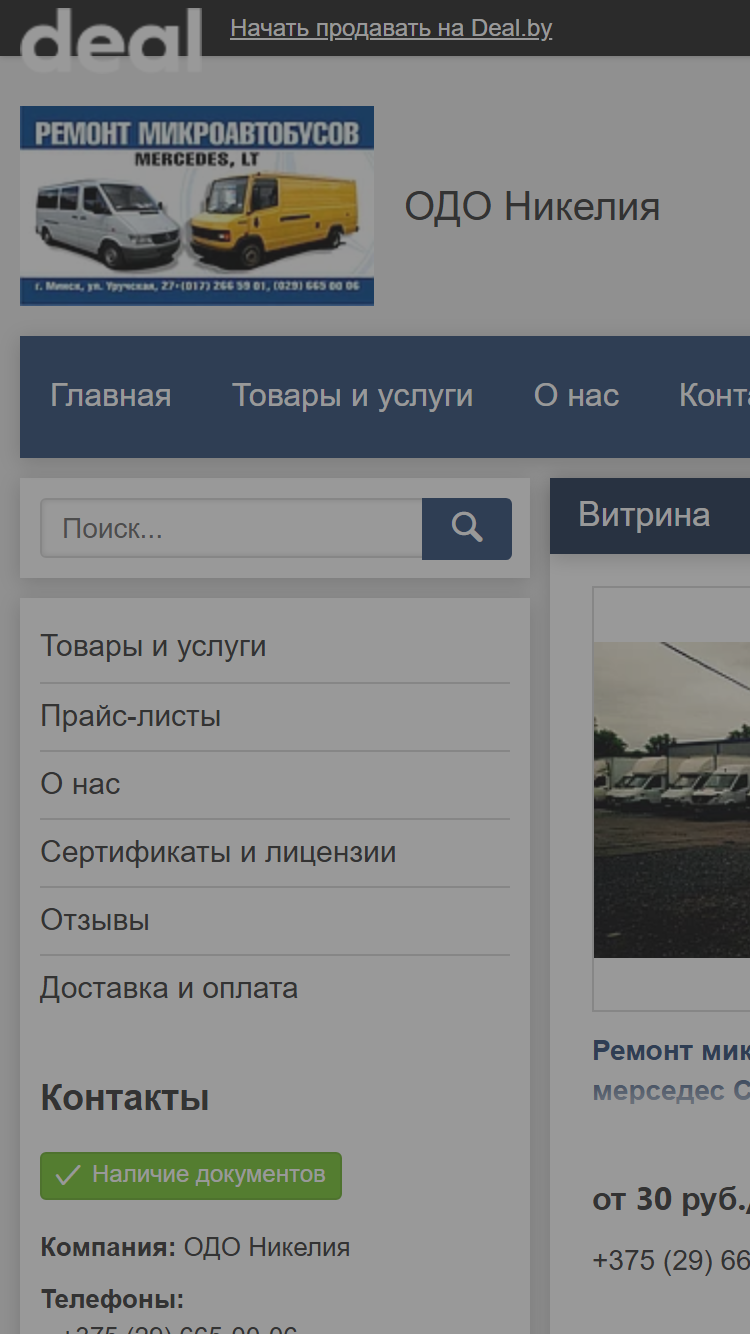
Task: Click the 'Контакты' heading in the sidebar
Action: pos(125,1098)
